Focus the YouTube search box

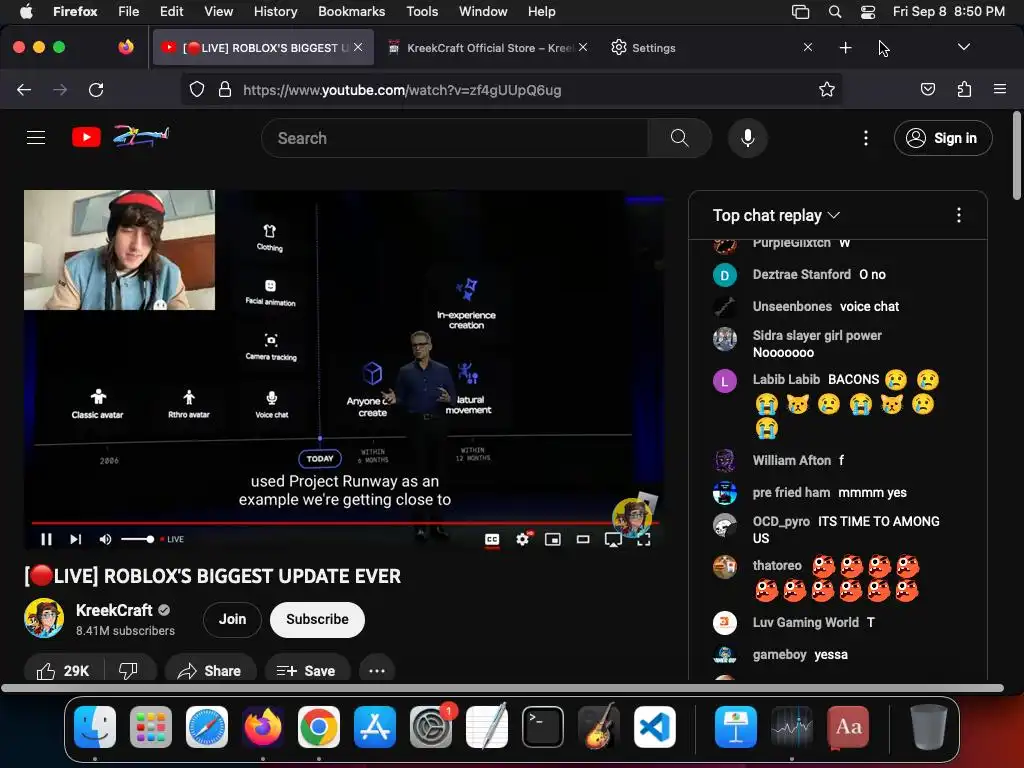(x=455, y=138)
